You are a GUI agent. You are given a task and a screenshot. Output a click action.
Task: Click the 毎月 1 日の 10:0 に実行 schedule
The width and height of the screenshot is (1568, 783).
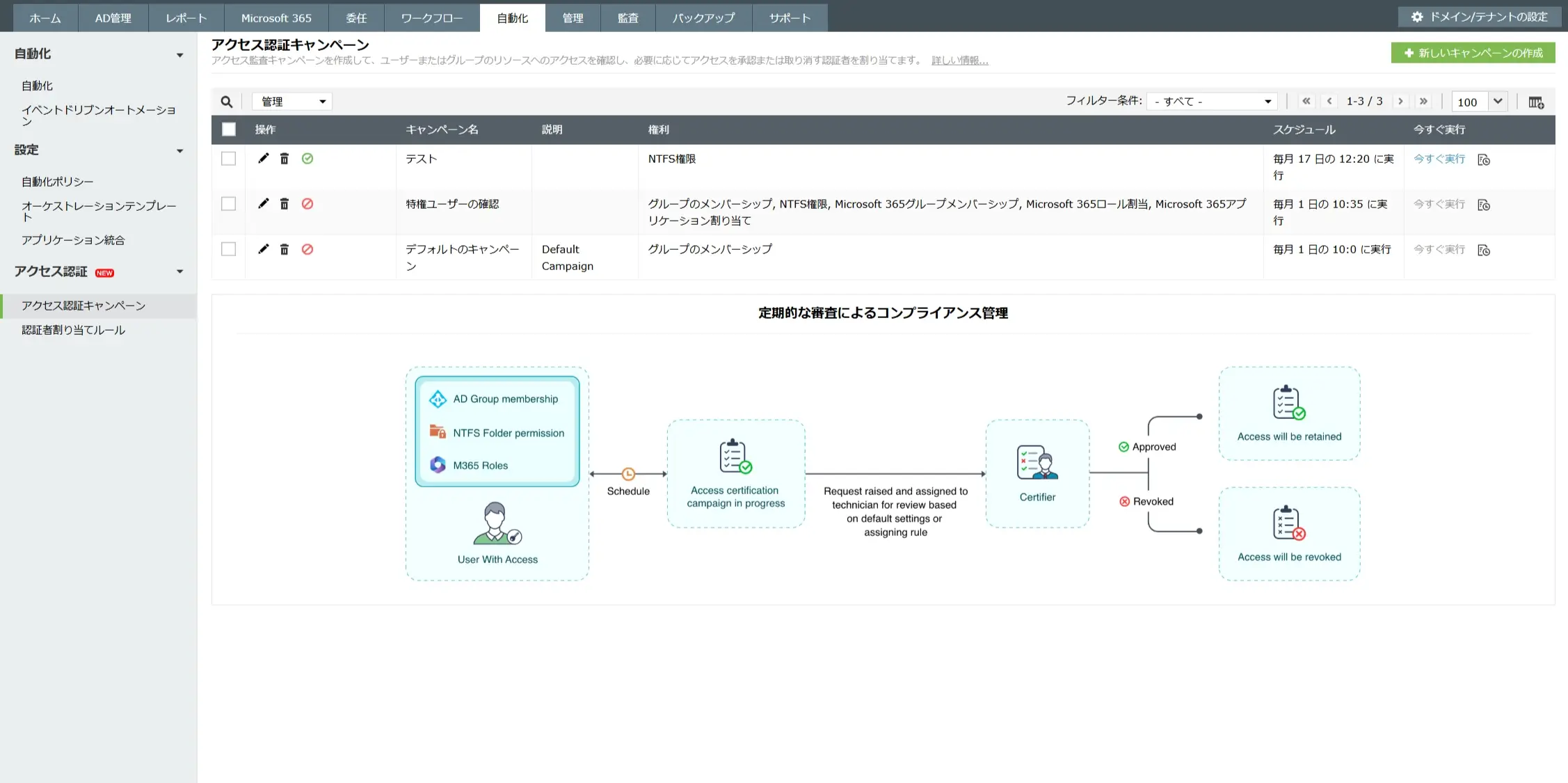[1332, 249]
